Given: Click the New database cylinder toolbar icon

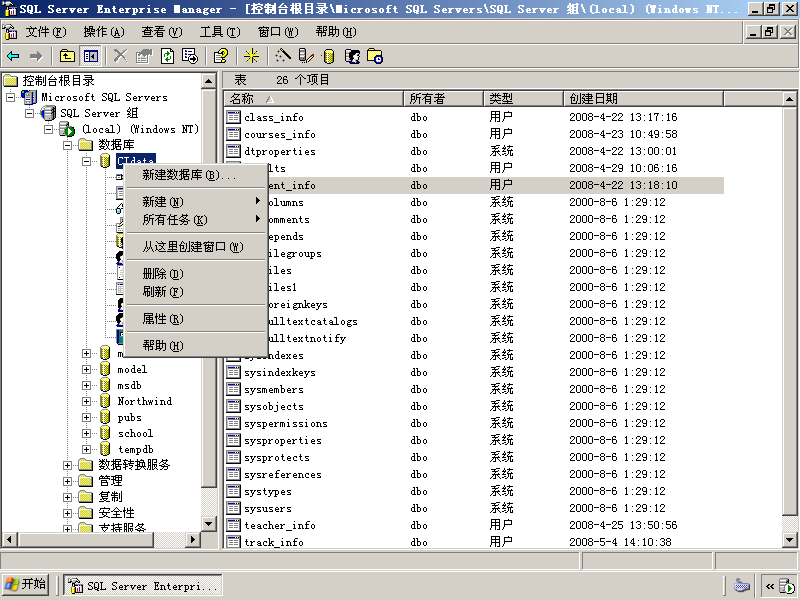Looking at the screenshot, I should pos(329,56).
